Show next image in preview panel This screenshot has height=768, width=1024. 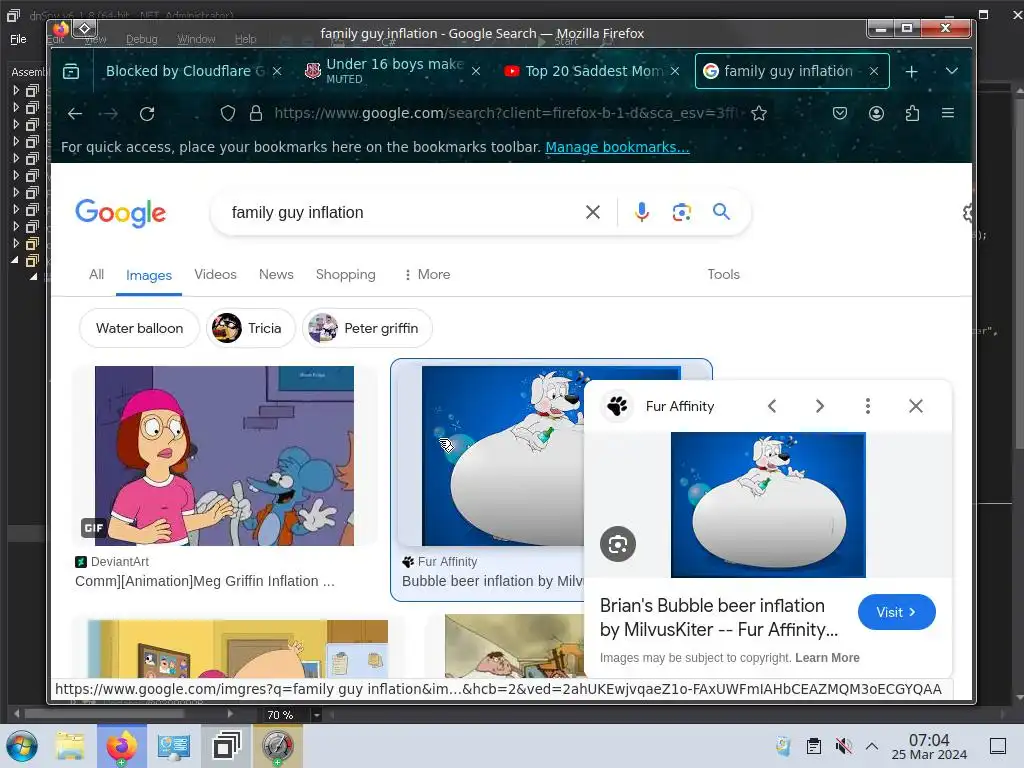pyautogui.click(x=820, y=406)
